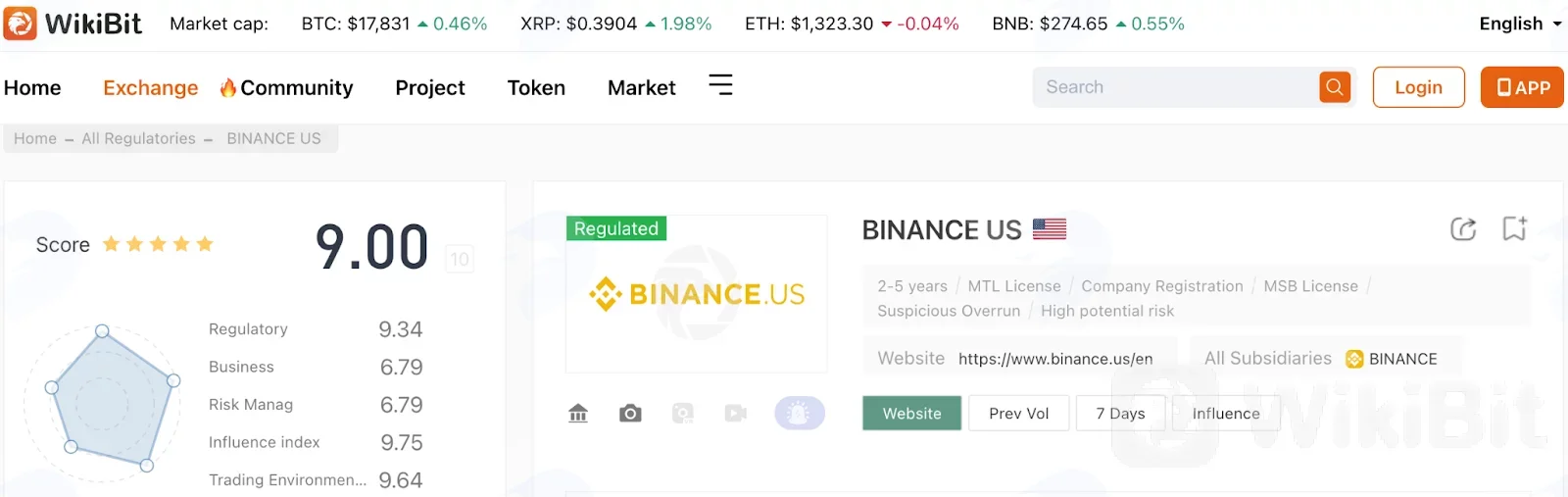The image size is (1568, 497).
Task: Click the purple alarm light icon
Action: (x=800, y=414)
